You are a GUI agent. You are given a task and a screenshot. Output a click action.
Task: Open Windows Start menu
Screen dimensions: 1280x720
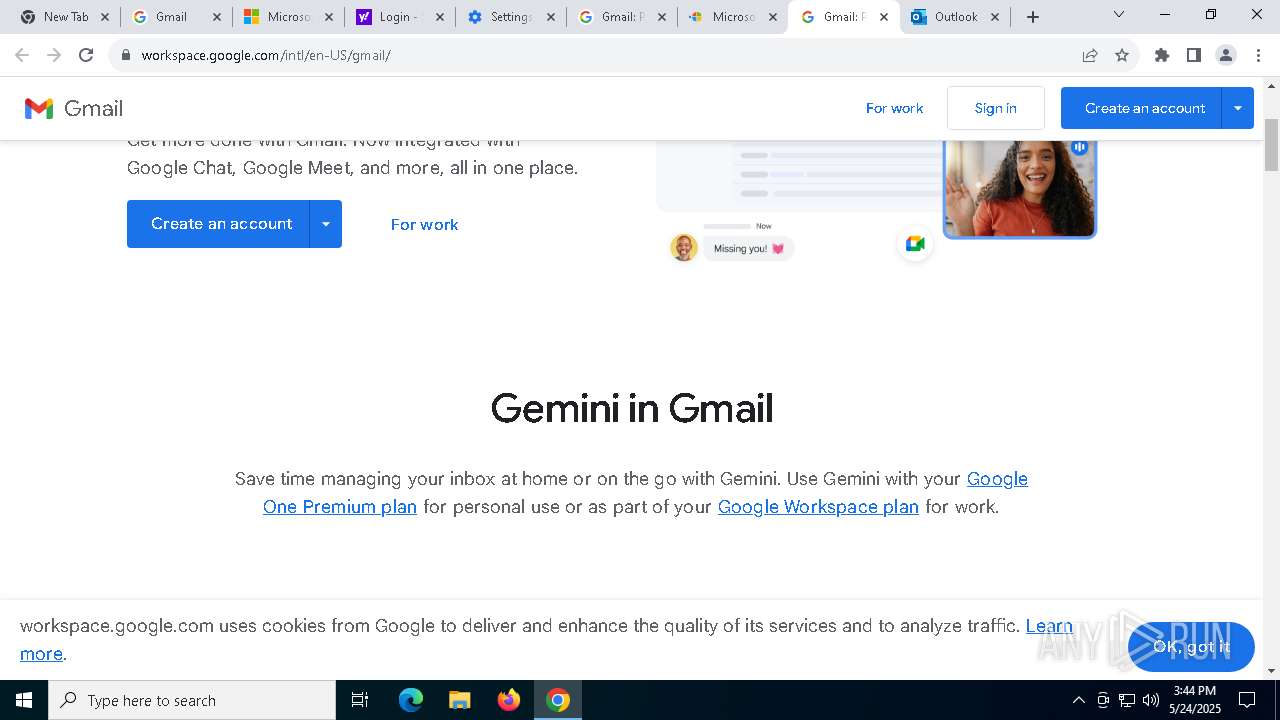click(24, 700)
